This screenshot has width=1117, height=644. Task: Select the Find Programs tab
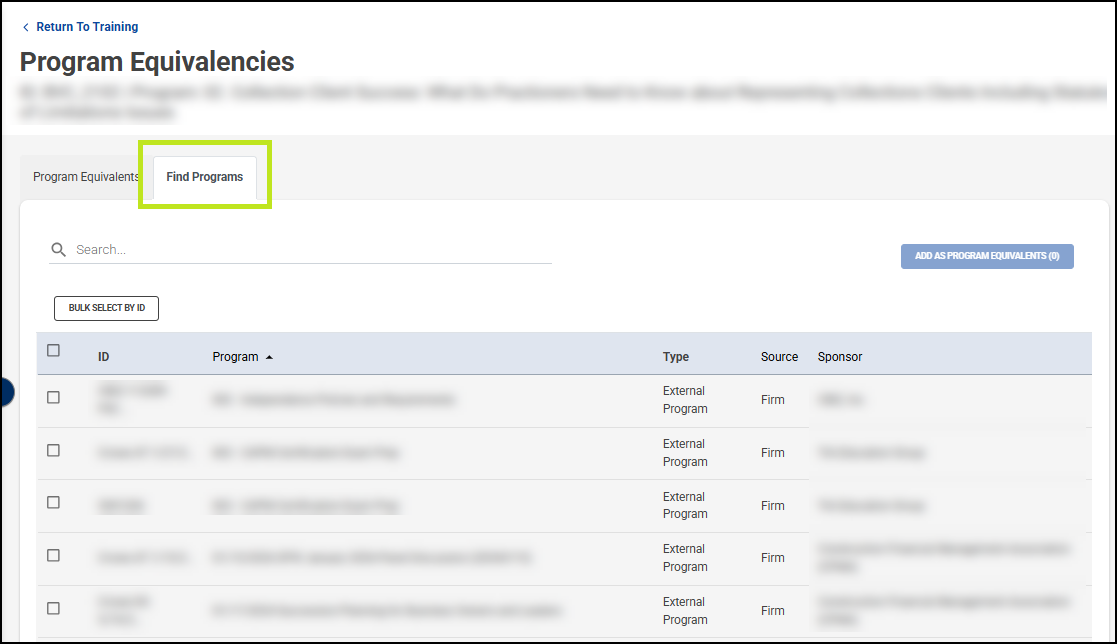point(205,177)
